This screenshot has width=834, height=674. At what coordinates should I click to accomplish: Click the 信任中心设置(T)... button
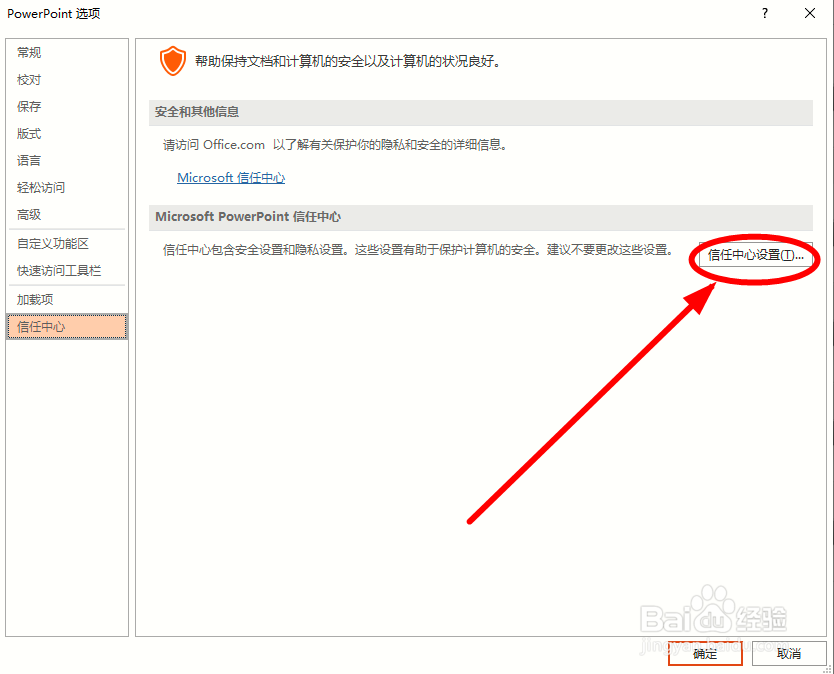[x=755, y=255]
